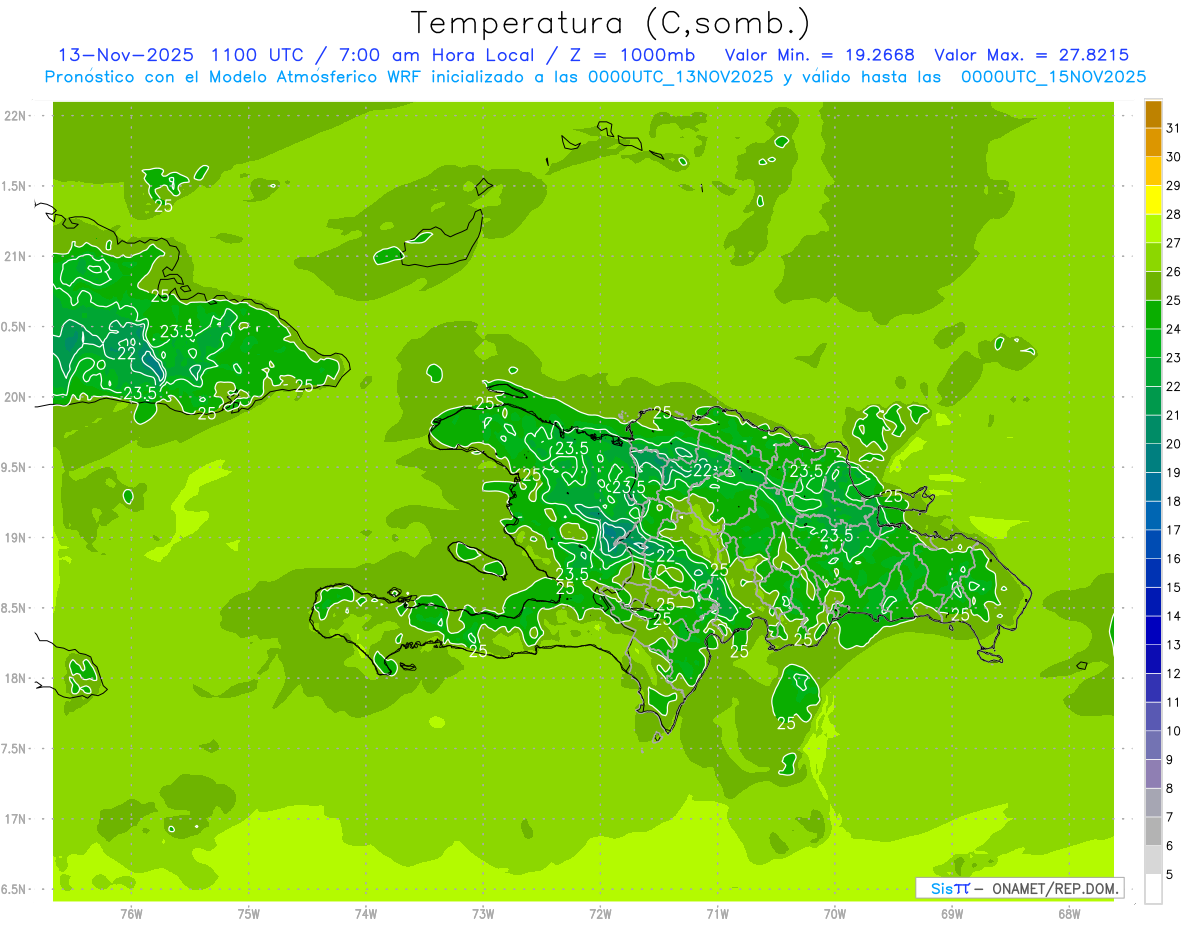Screen dimensions: 1200x927
Task: Click the '73W' longitude axis label
Action: coord(483,914)
